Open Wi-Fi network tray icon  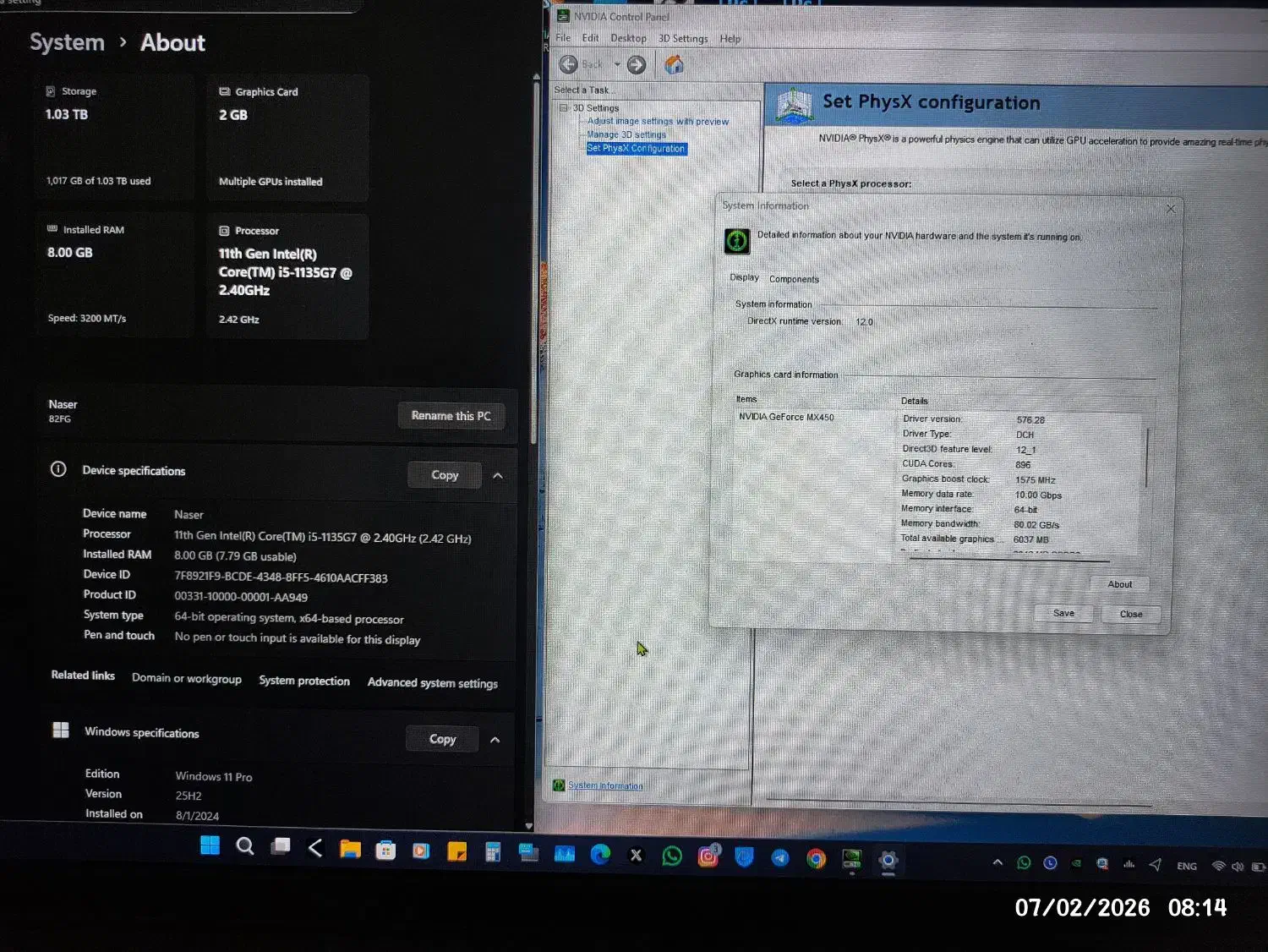[1218, 866]
